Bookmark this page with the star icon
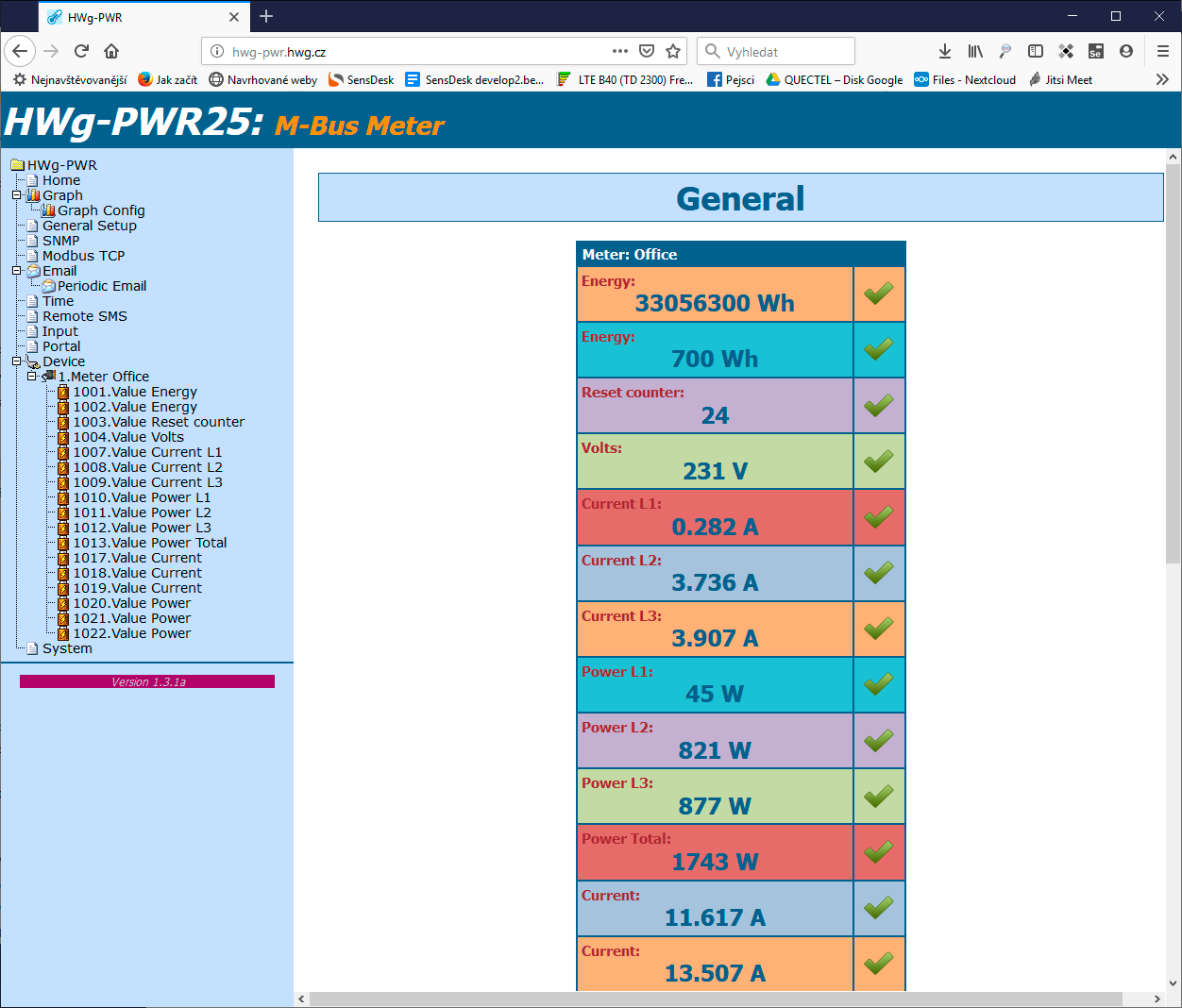The height and width of the screenshot is (1008, 1182). point(673,51)
